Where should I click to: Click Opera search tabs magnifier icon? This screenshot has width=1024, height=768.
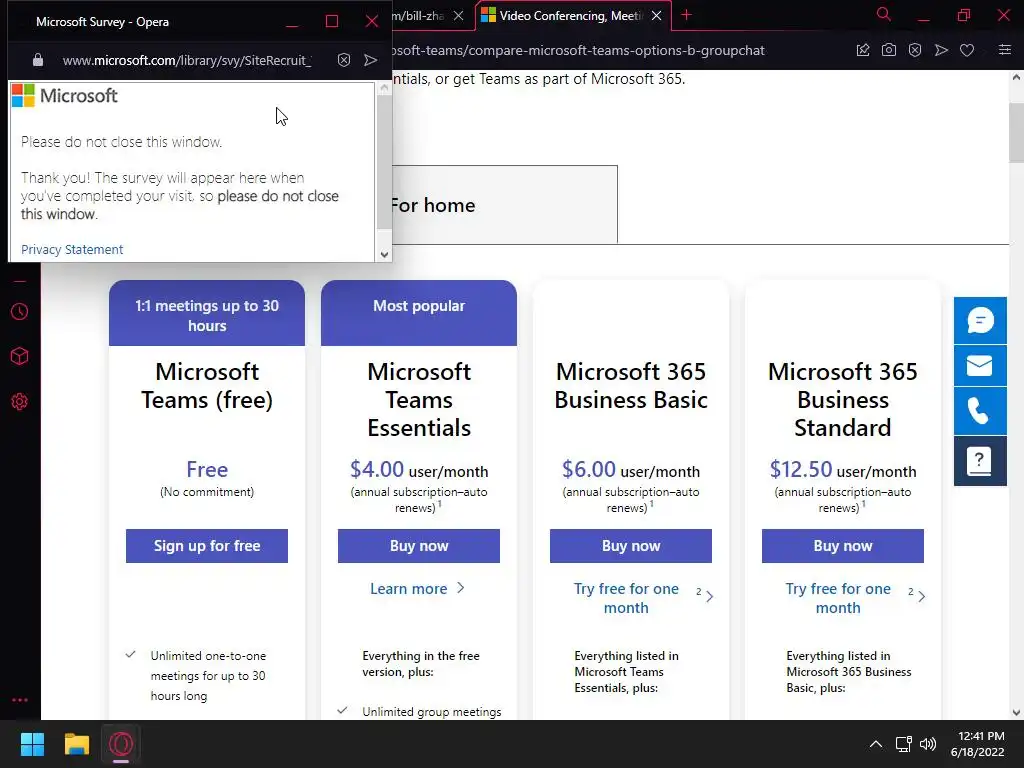click(884, 14)
